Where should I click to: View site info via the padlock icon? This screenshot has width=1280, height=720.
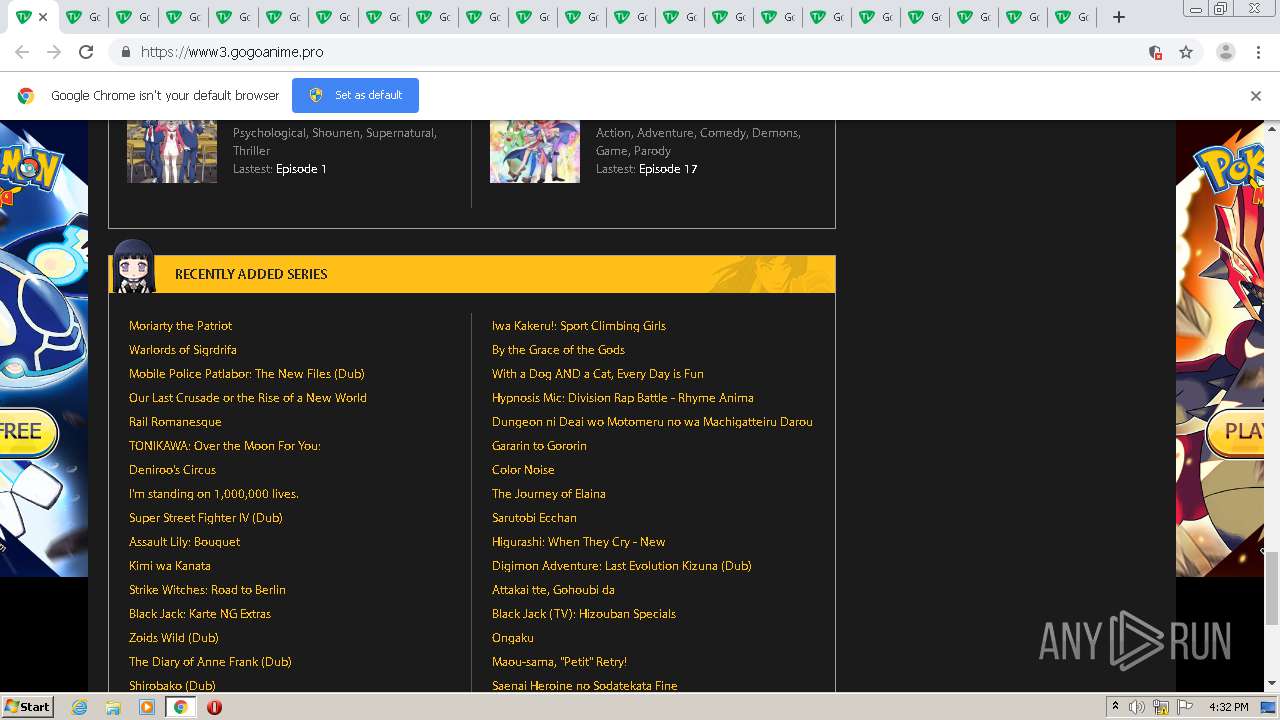click(x=125, y=52)
